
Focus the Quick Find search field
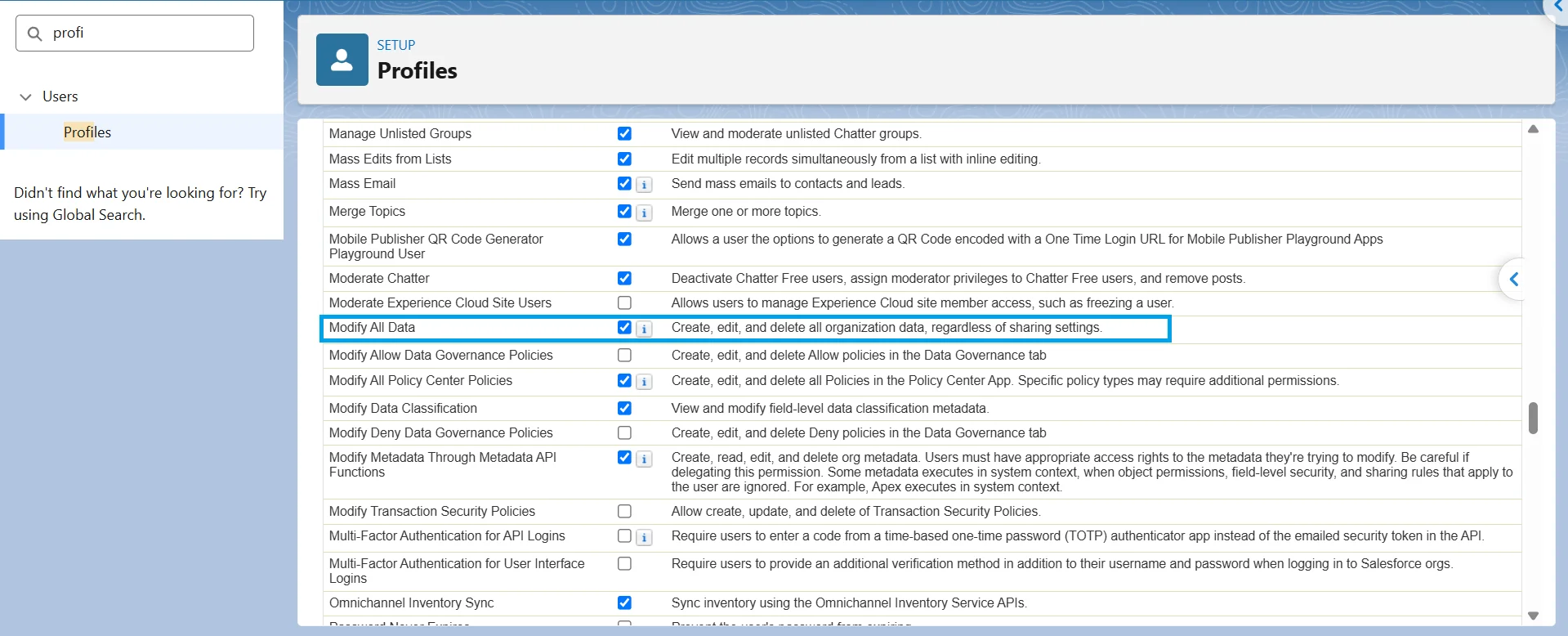135,33
